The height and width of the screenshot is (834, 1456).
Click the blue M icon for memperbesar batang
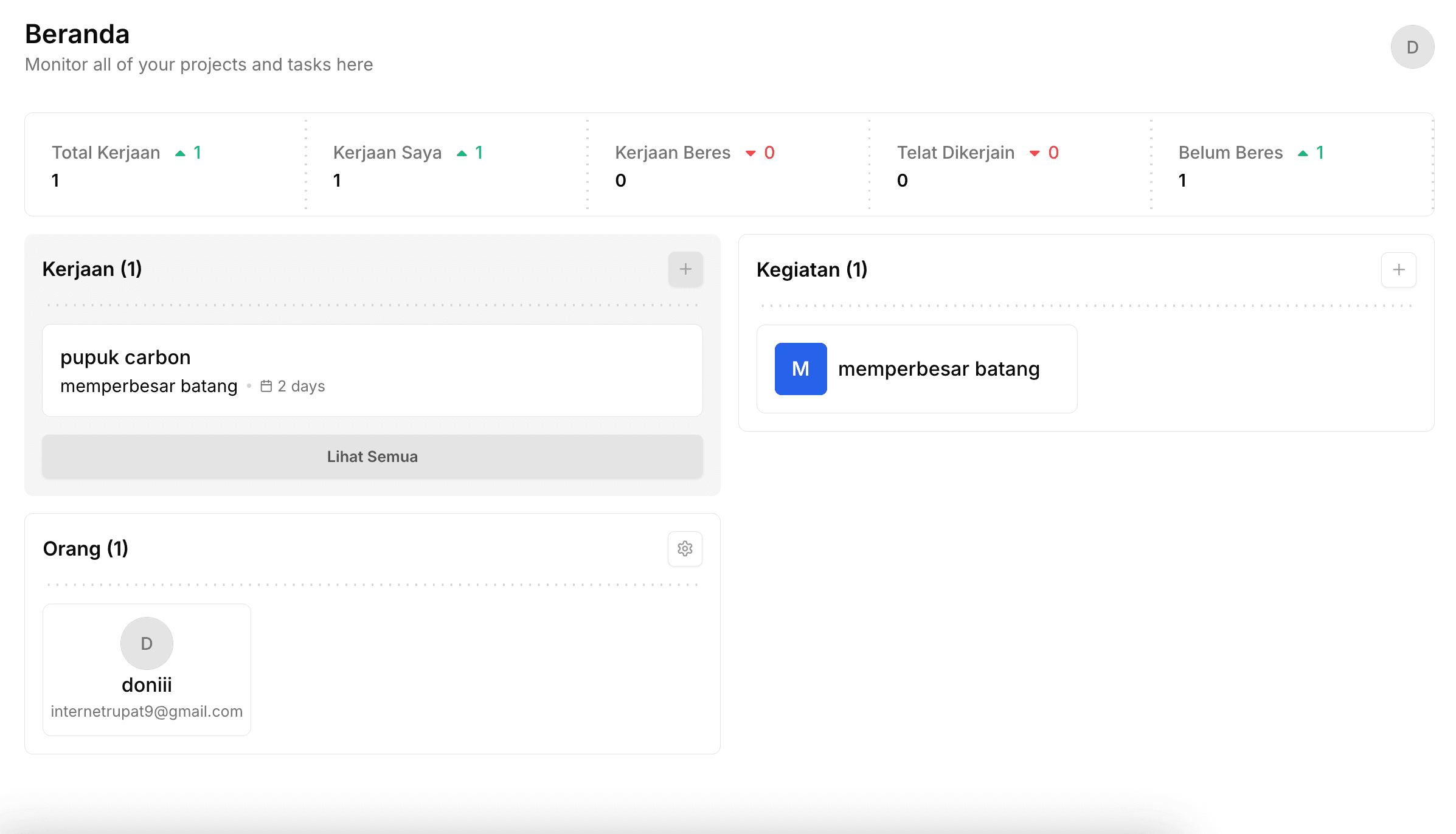click(800, 368)
